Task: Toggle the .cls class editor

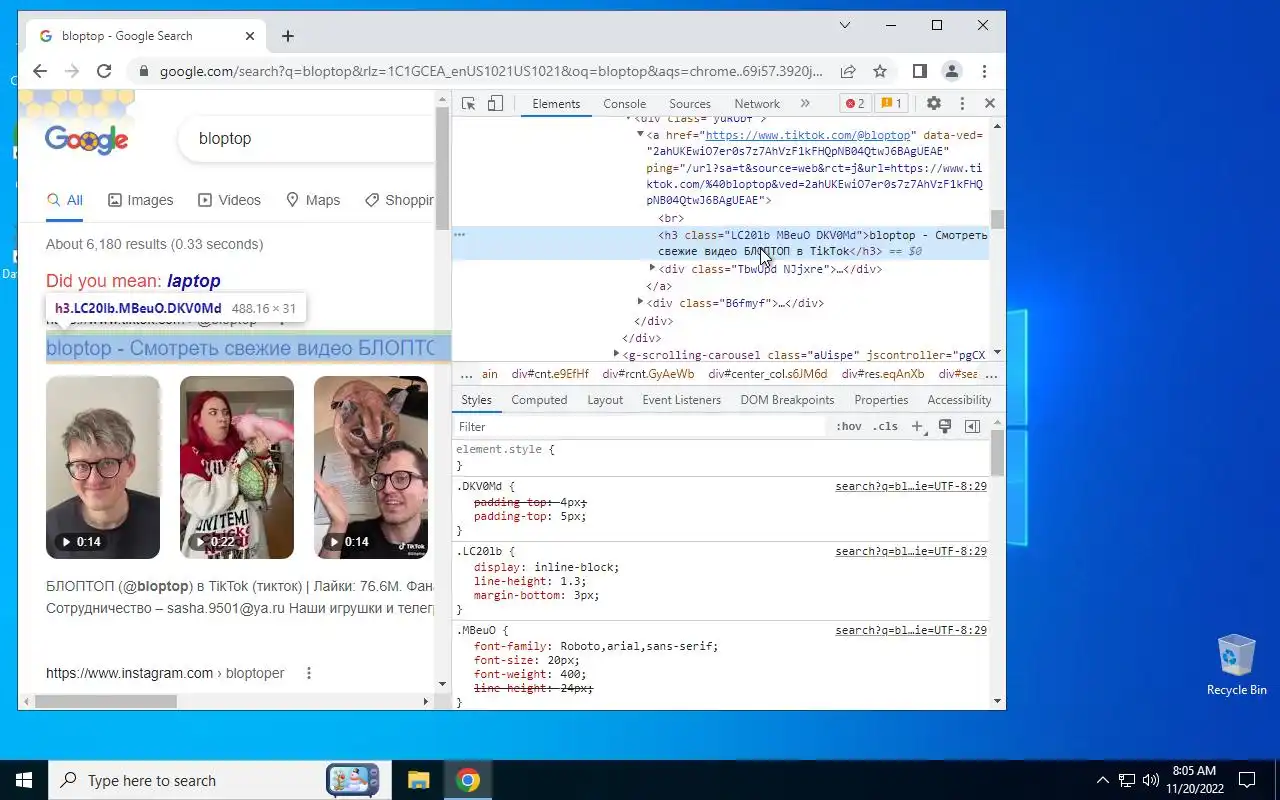Action: [x=885, y=427]
